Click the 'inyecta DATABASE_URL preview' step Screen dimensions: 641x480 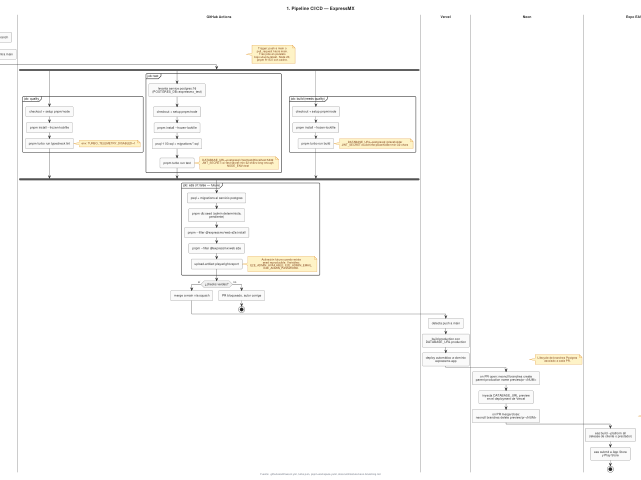[x=506, y=397]
